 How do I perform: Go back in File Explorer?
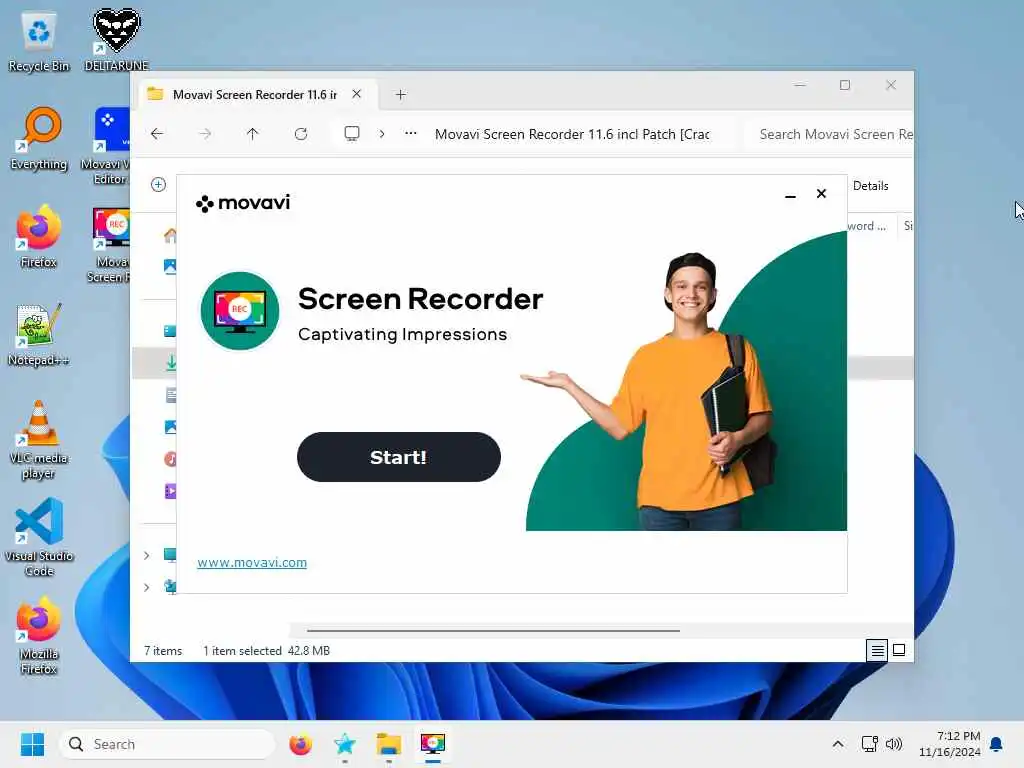(157, 134)
